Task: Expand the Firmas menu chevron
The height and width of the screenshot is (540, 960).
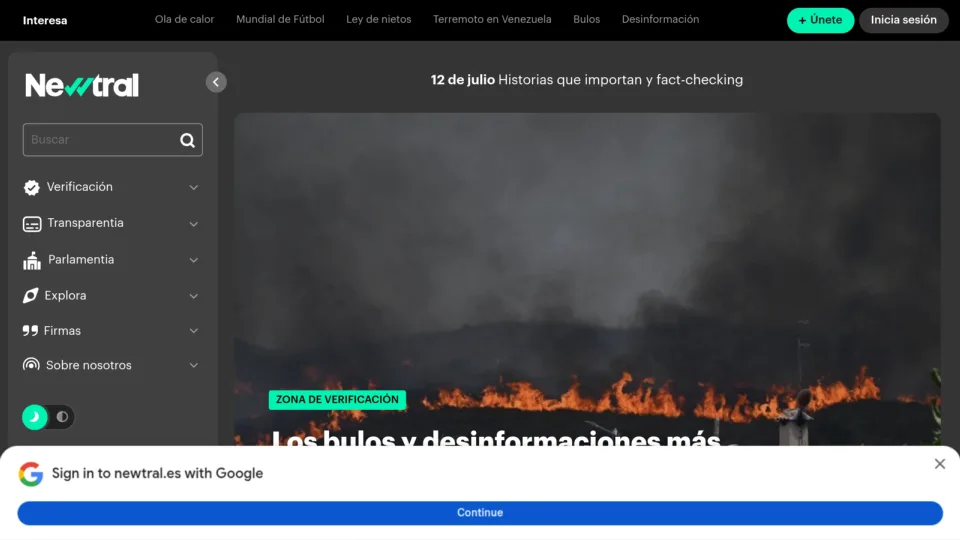Action: [x=193, y=331]
